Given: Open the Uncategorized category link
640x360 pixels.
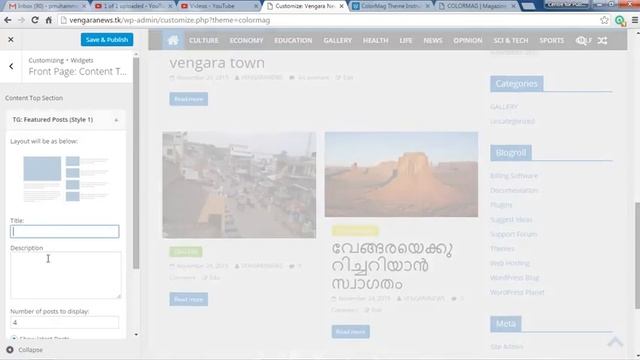Looking at the screenshot, I should point(512,121).
